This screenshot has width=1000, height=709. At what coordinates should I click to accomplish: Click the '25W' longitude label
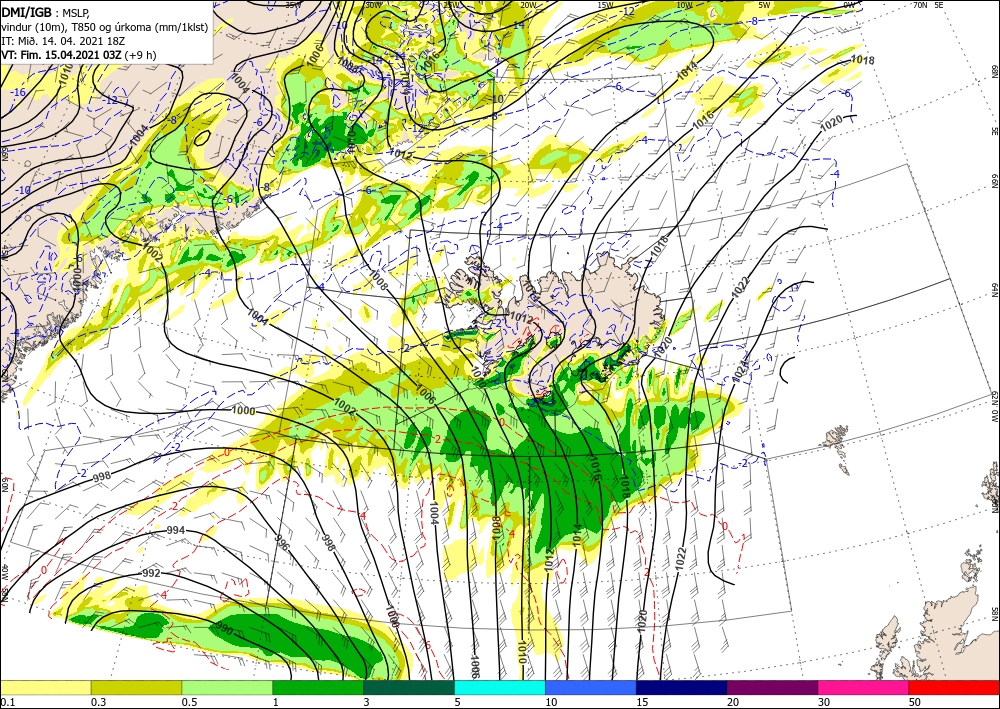pos(451,5)
